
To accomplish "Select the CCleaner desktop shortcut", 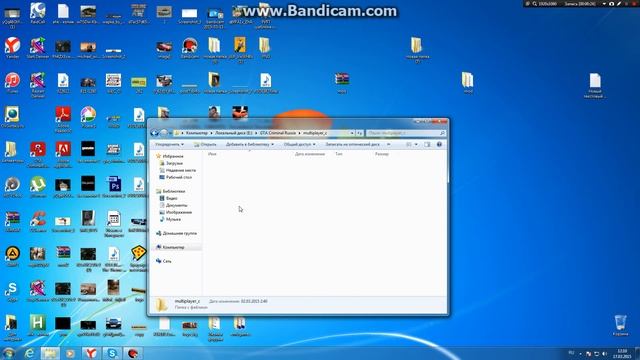I will pyautogui.click(x=38, y=222).
